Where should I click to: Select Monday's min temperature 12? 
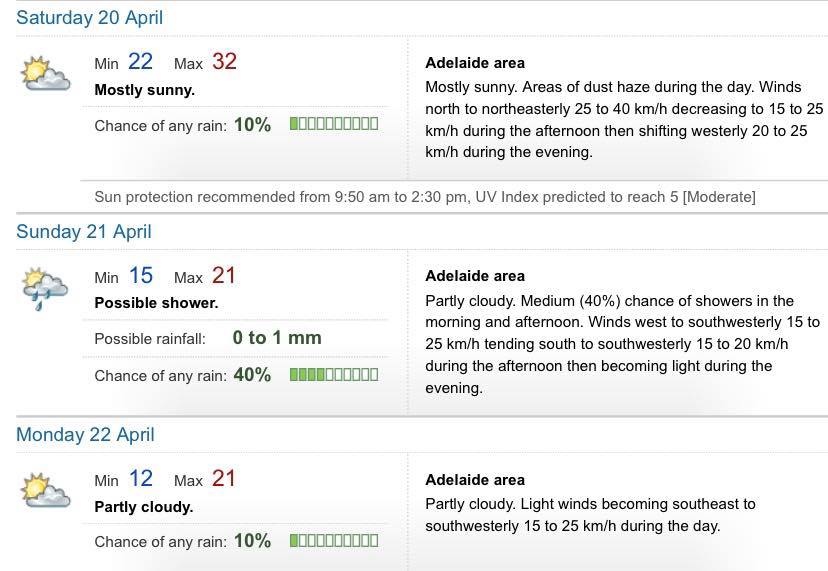click(140, 479)
